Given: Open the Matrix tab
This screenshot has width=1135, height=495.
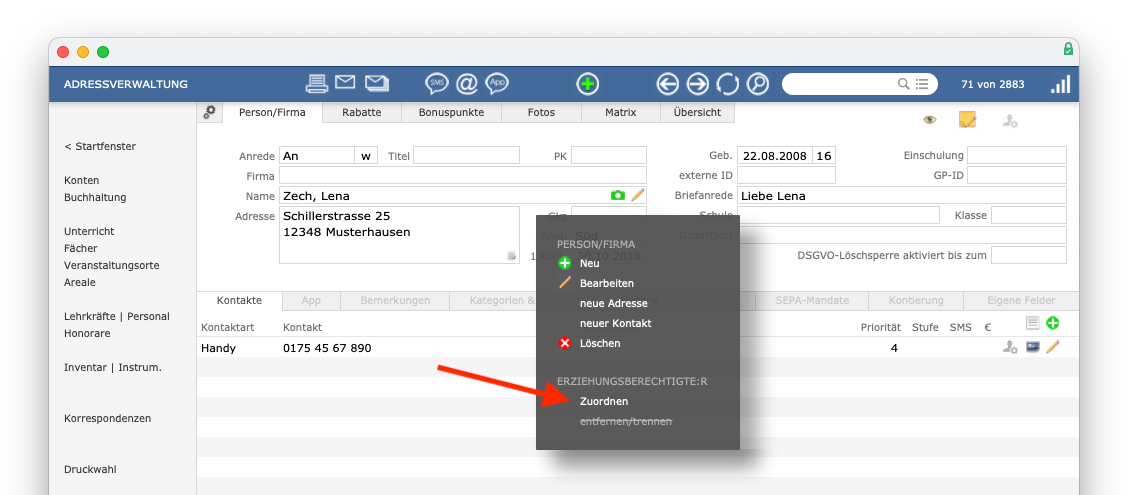Looking at the screenshot, I should [x=621, y=112].
